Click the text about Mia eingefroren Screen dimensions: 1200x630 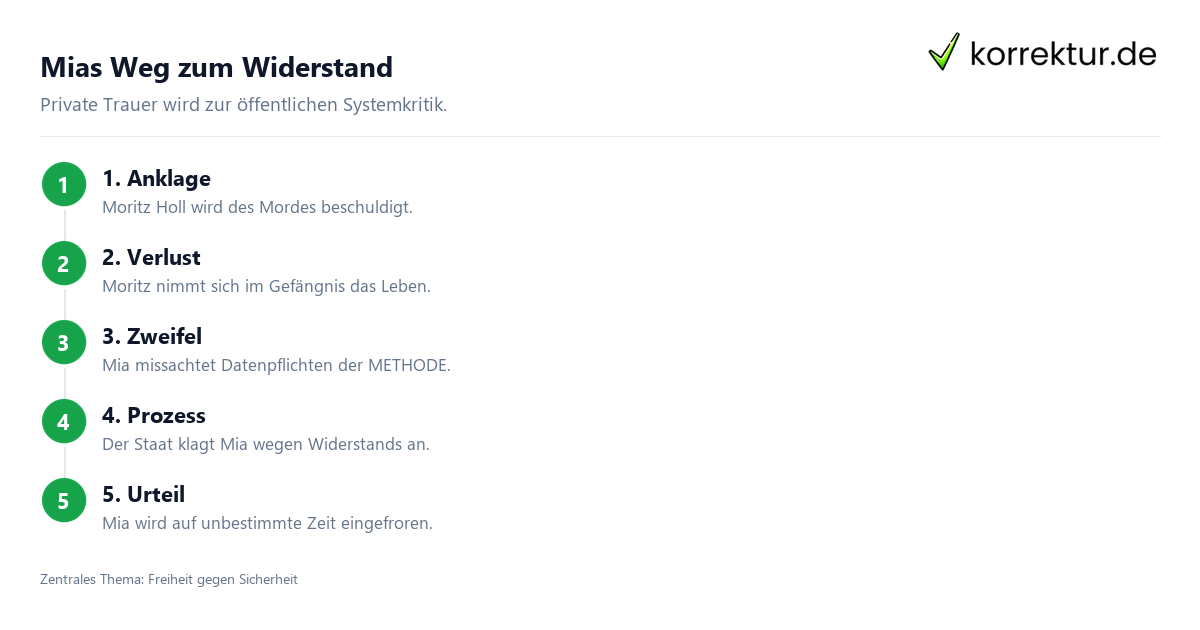267,524
